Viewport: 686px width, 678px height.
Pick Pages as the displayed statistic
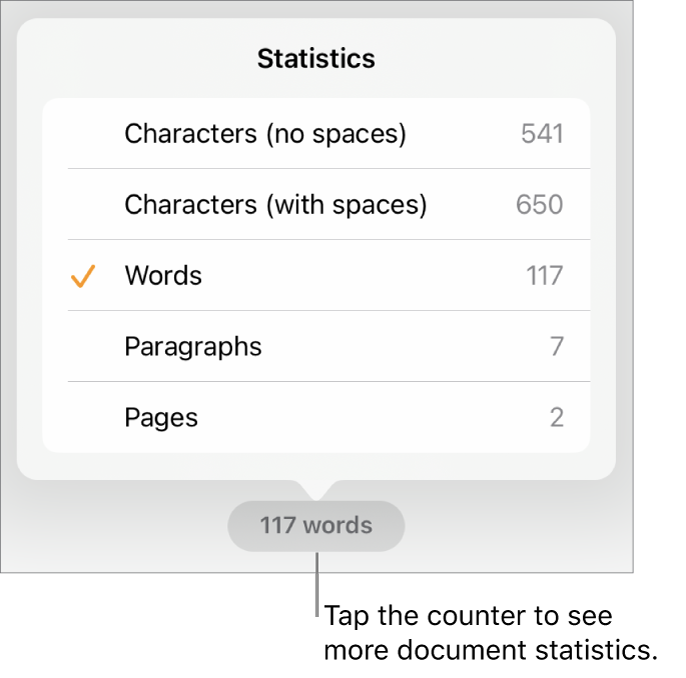161,417
